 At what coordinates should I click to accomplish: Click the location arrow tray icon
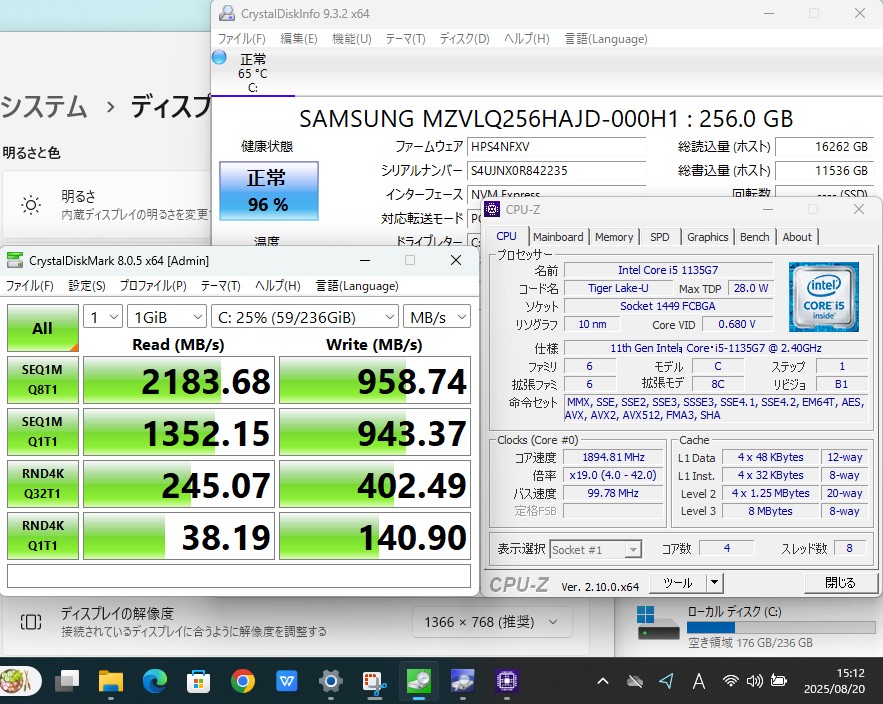(x=667, y=681)
